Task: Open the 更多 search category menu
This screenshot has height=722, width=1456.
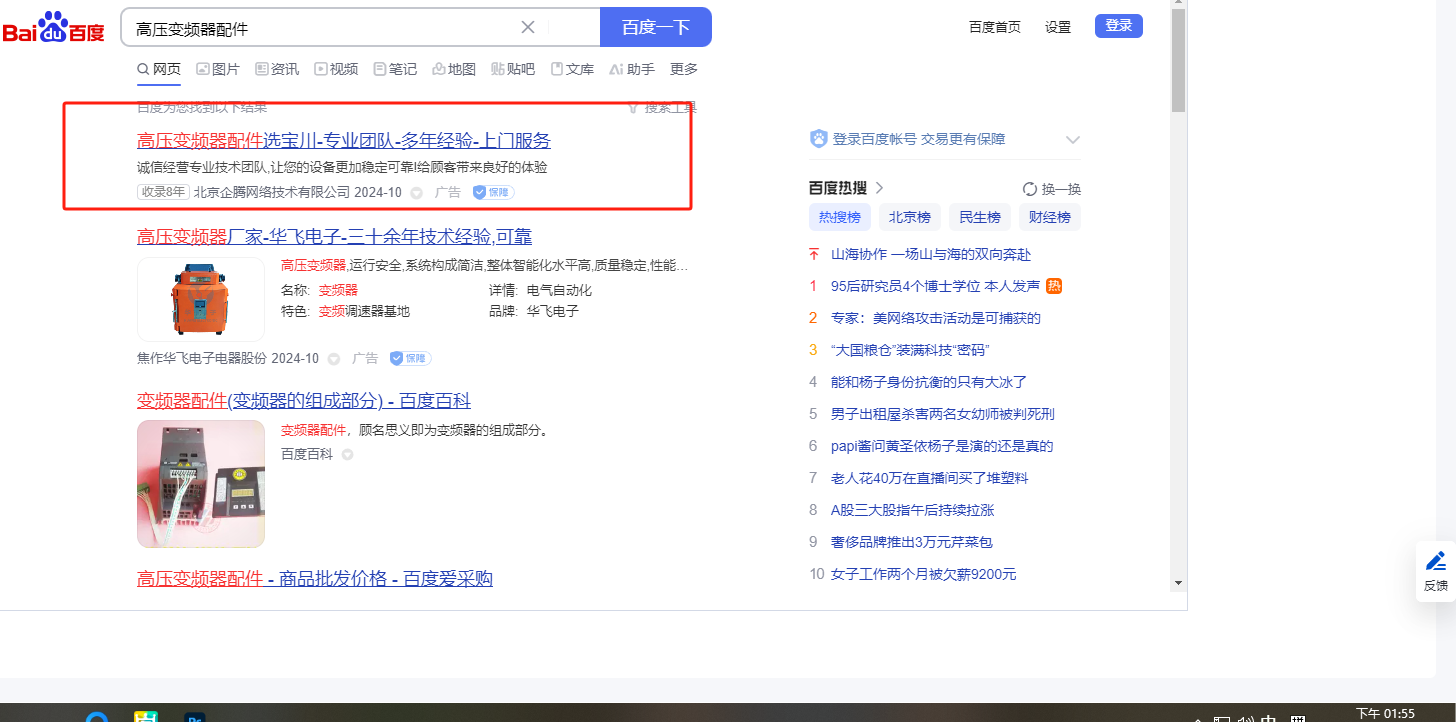Action: [684, 69]
